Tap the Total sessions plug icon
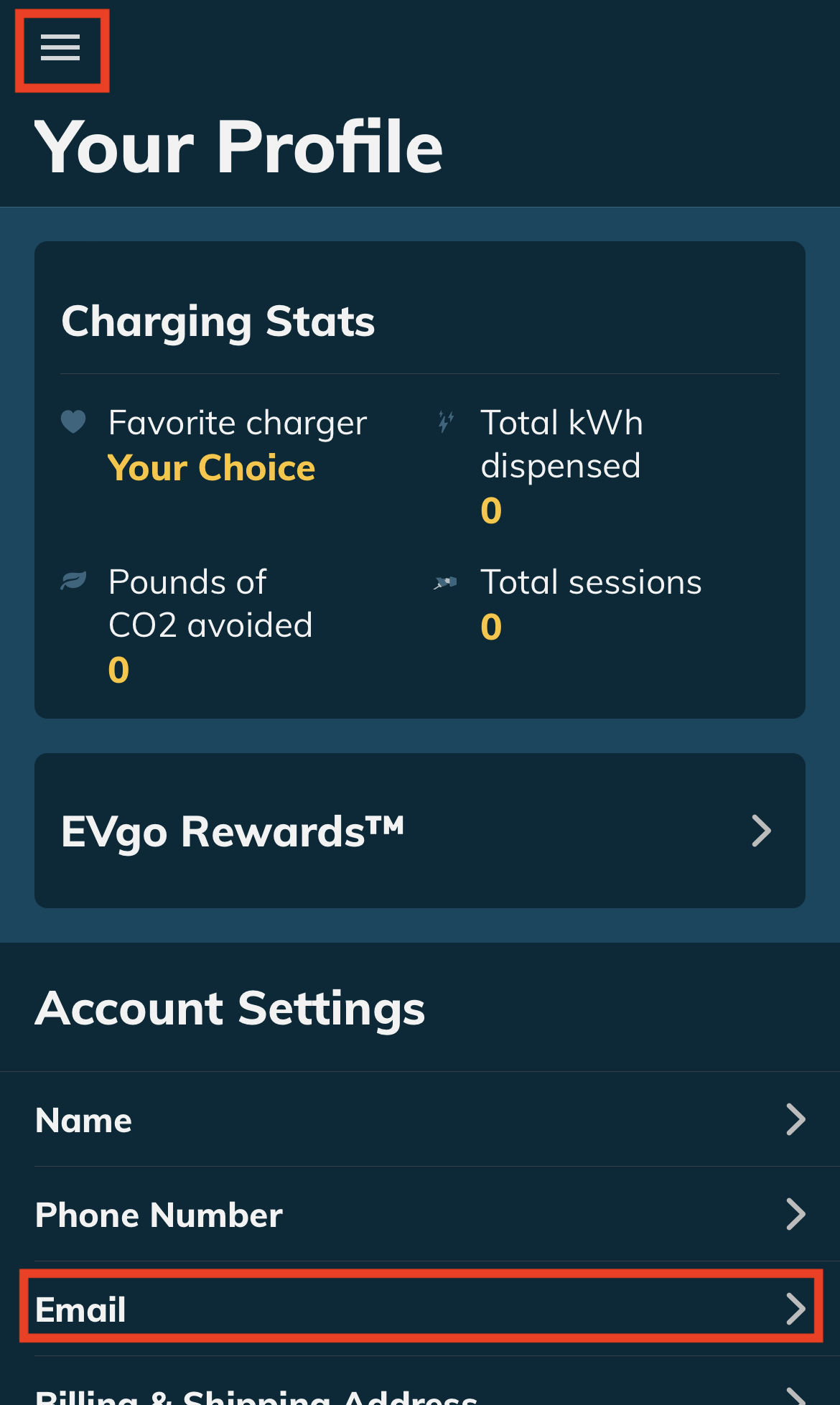 click(x=445, y=582)
